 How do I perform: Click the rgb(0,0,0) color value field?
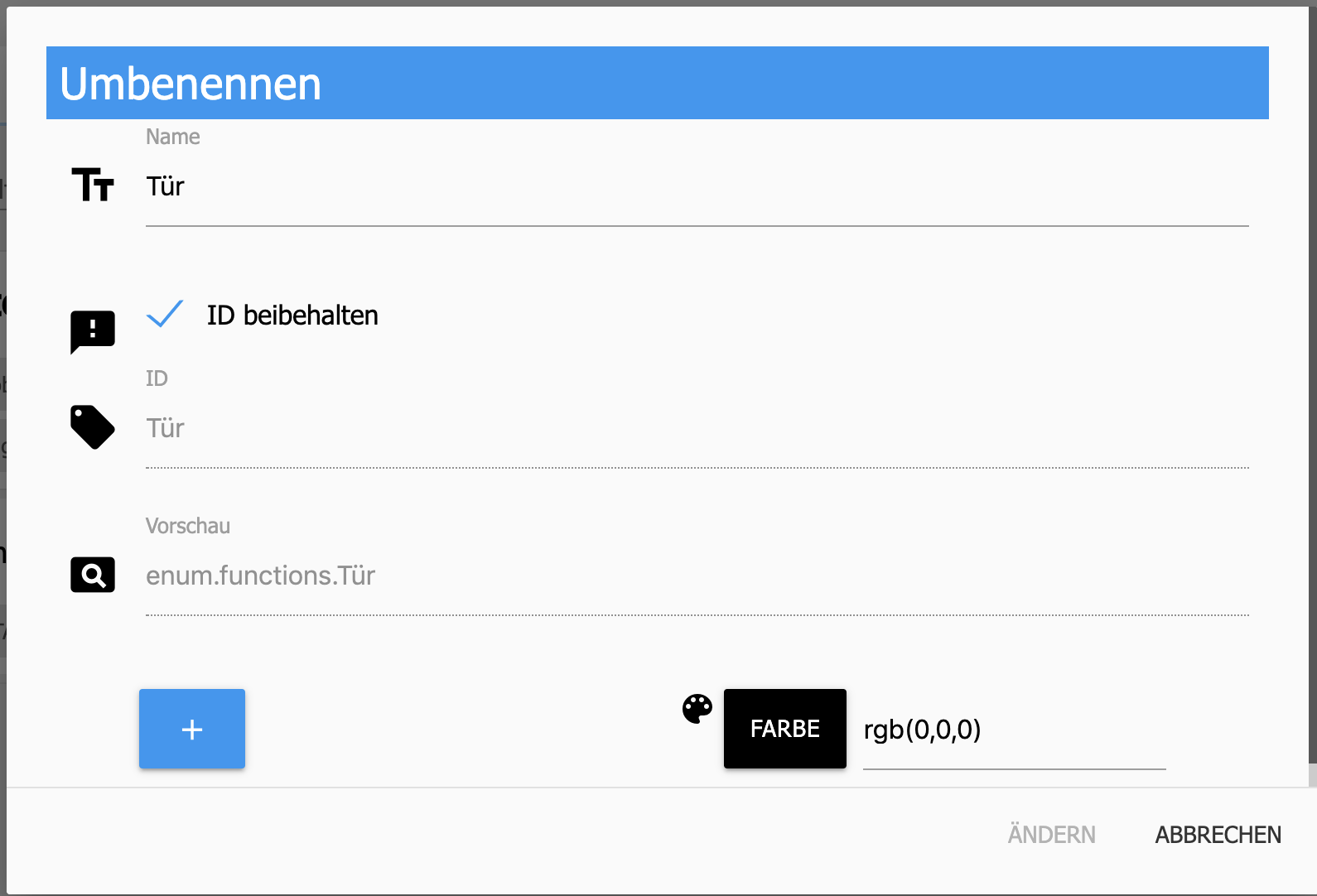tap(1015, 730)
